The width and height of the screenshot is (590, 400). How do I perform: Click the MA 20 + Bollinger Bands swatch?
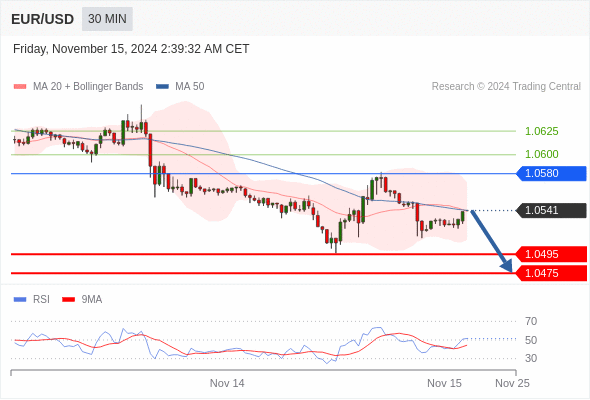click(20, 87)
